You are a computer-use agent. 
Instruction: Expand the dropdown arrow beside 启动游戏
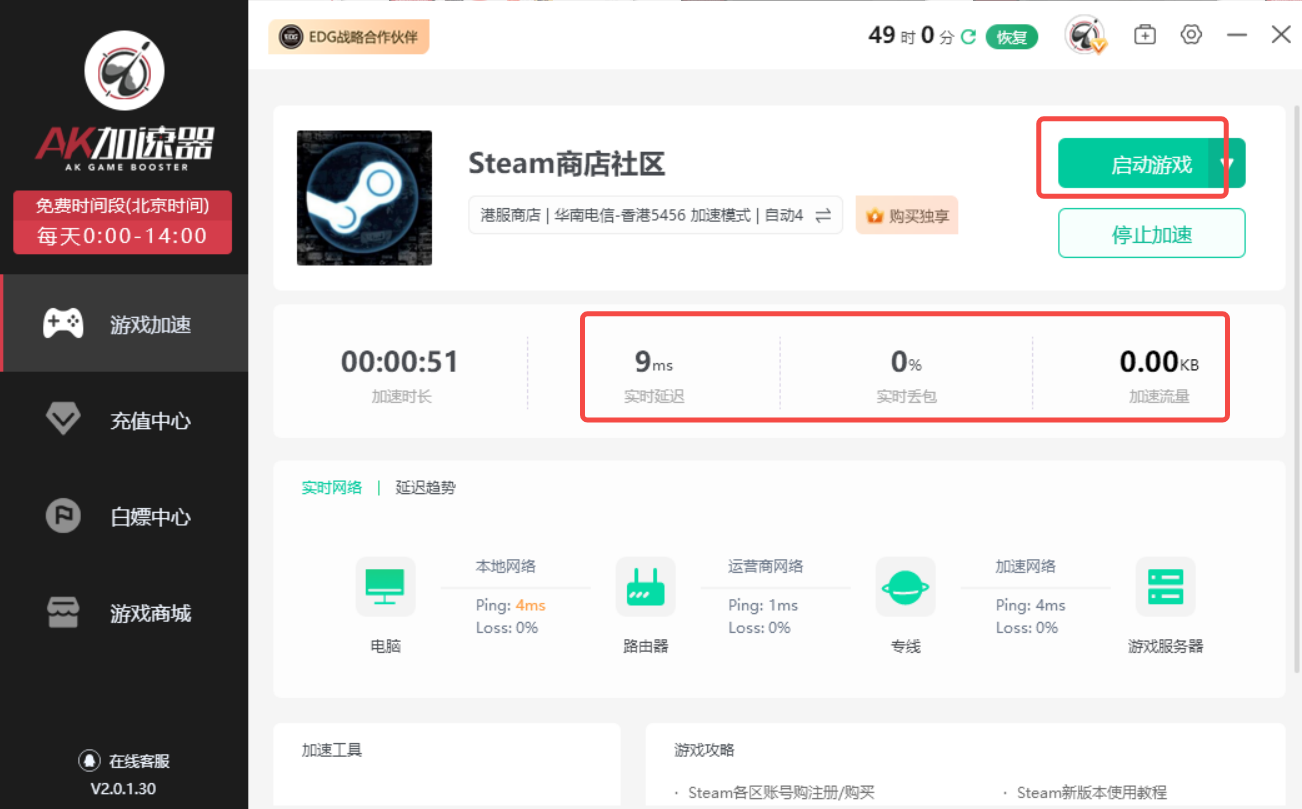(x=1229, y=163)
